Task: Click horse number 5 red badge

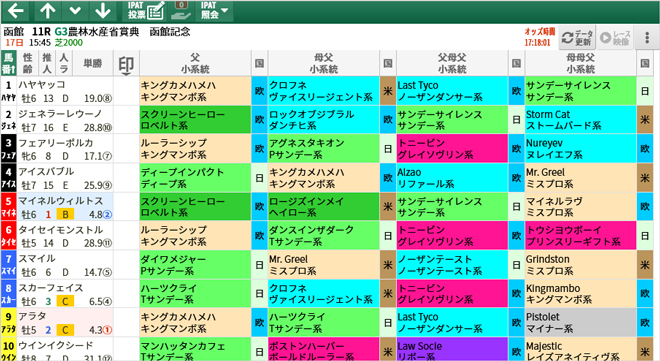Action: coord(8,207)
